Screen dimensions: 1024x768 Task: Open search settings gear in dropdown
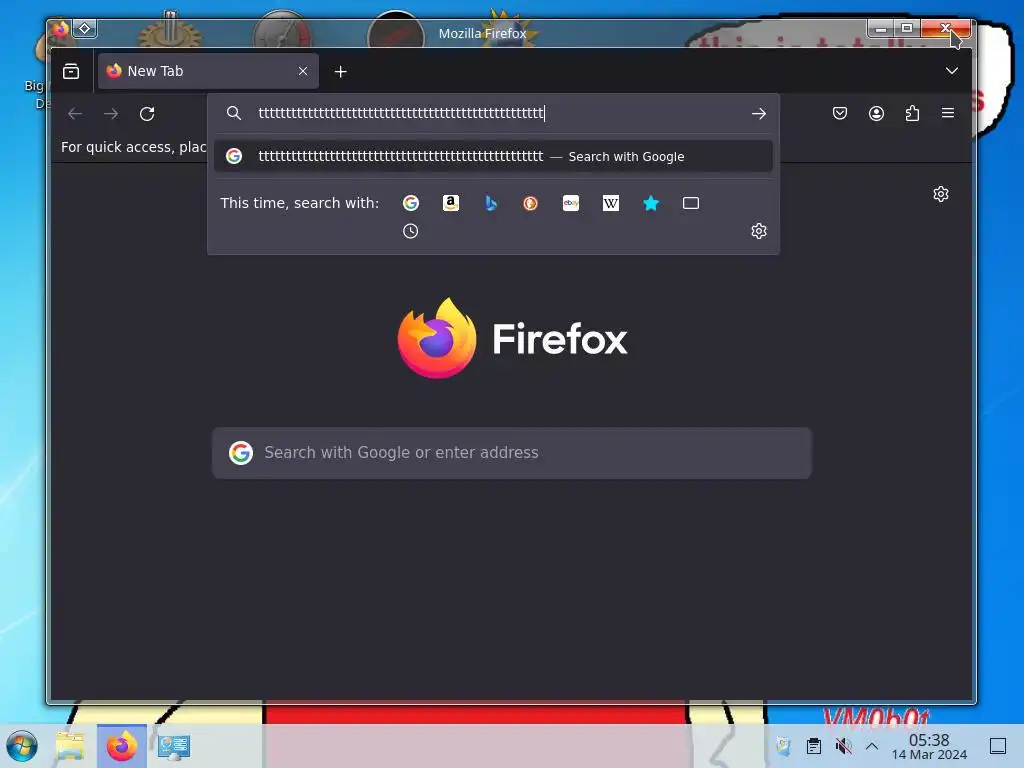click(x=758, y=231)
